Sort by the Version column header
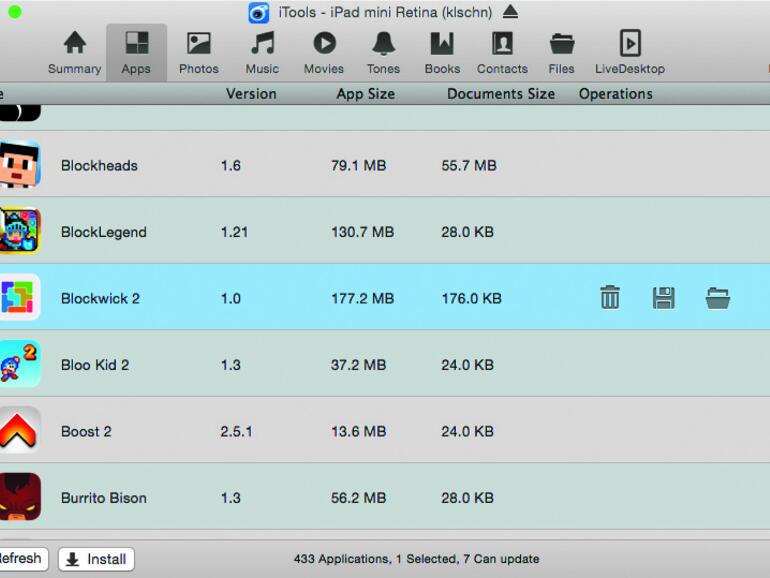This screenshot has height=578, width=770. (251, 94)
